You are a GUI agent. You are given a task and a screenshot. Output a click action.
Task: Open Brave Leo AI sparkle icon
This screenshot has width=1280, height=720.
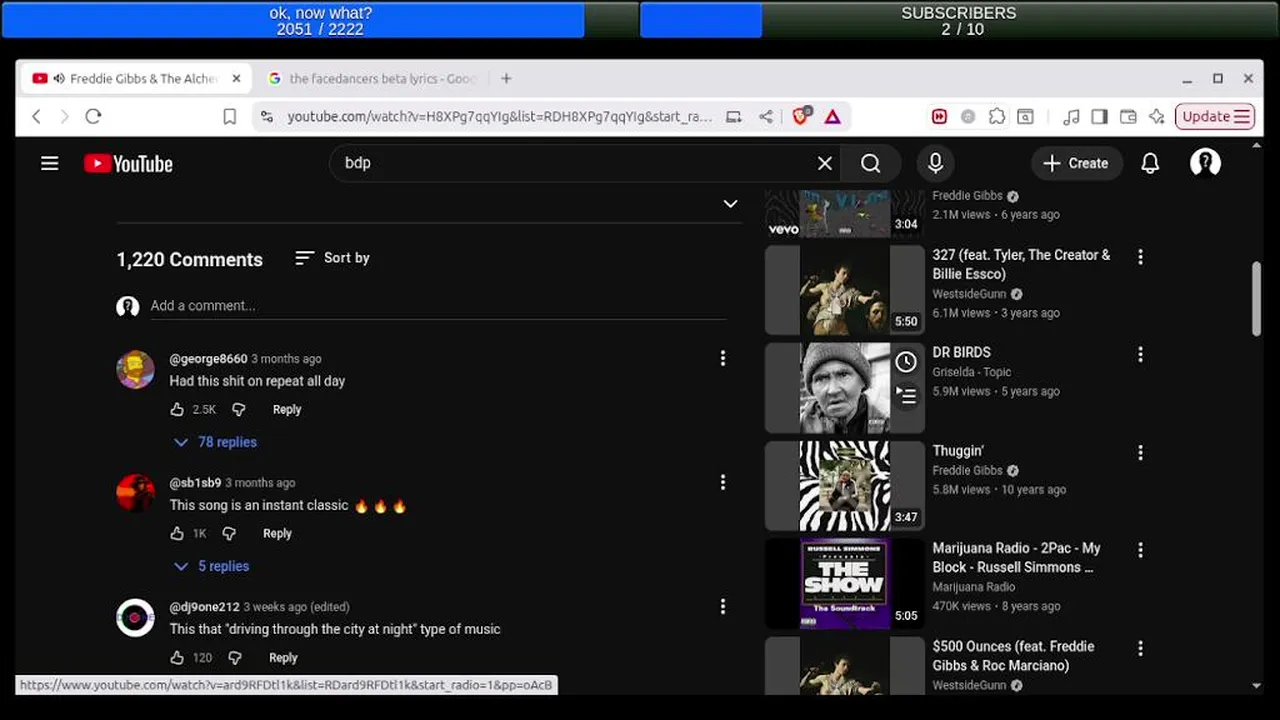[1157, 117]
